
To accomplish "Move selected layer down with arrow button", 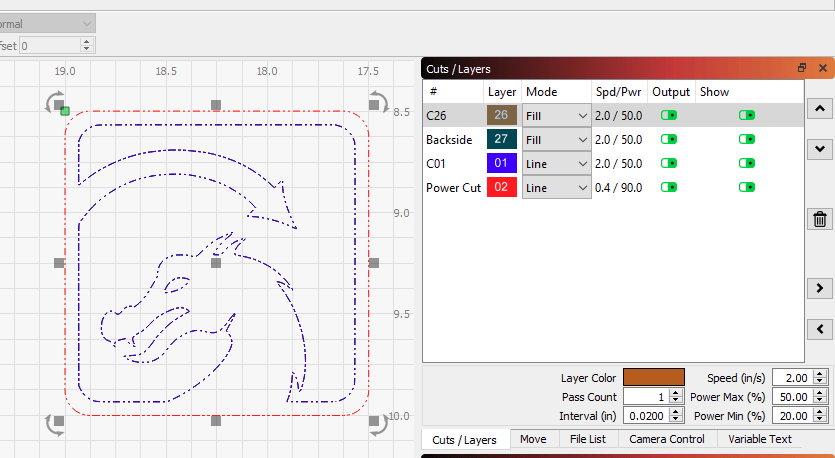I will [x=820, y=149].
